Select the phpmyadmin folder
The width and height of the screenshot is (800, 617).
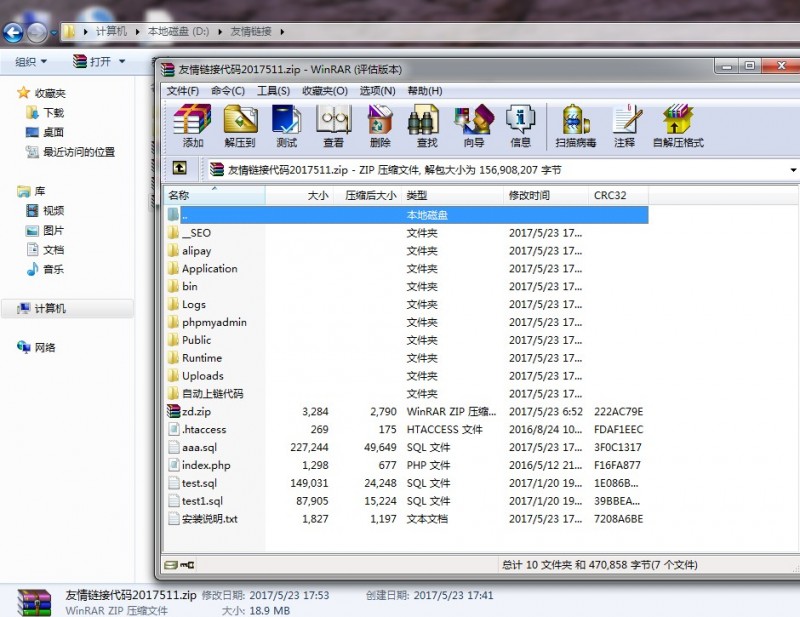[x=214, y=322]
